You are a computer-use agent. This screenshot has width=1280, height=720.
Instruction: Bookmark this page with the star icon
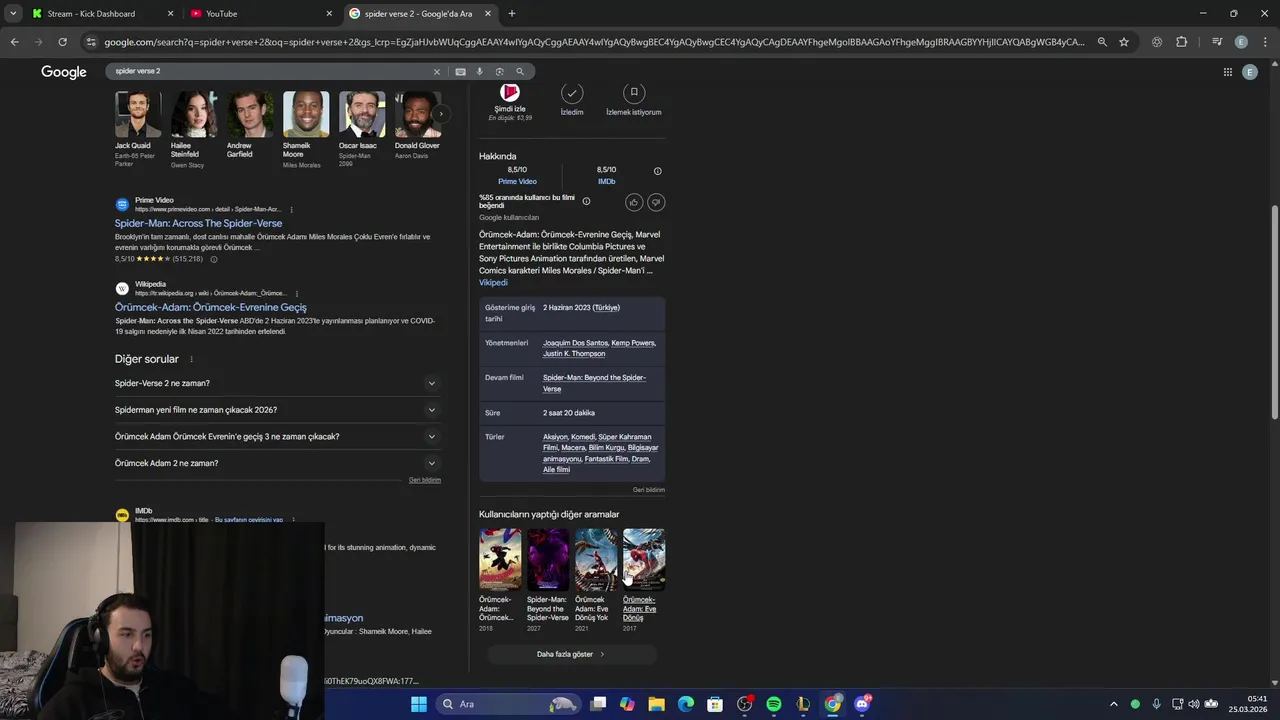coord(1124,42)
